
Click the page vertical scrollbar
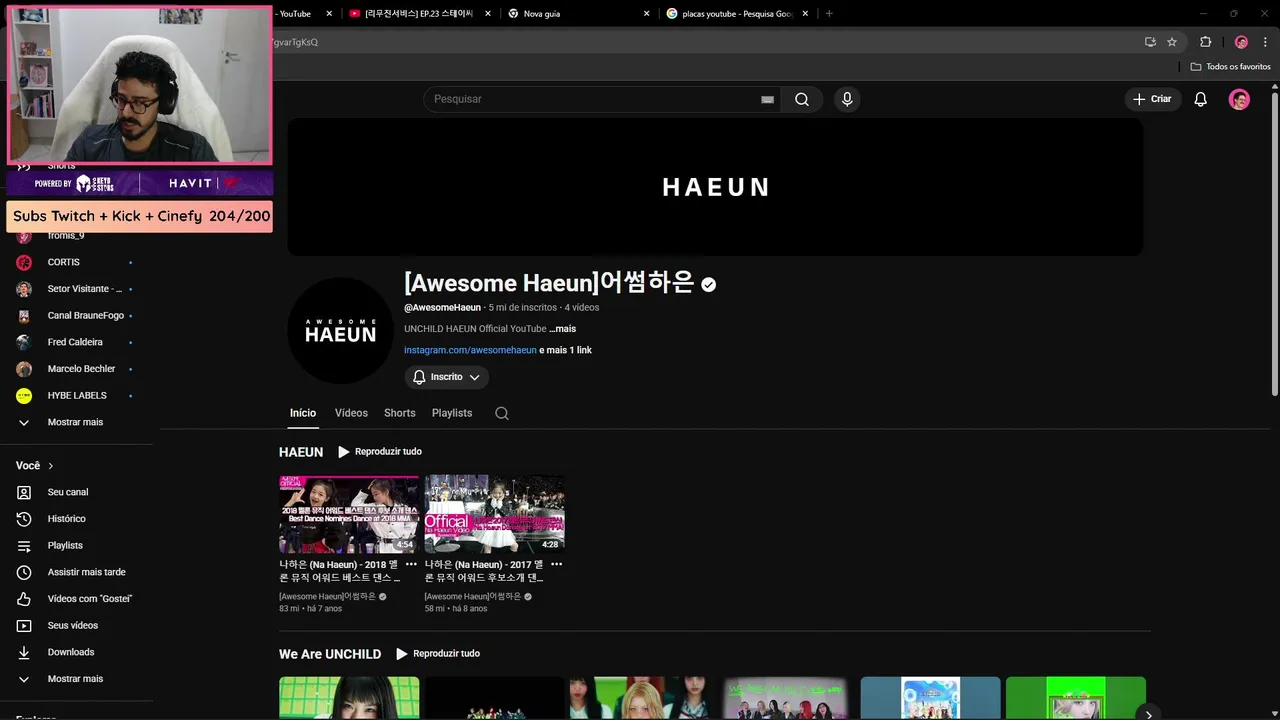tap(1274, 244)
